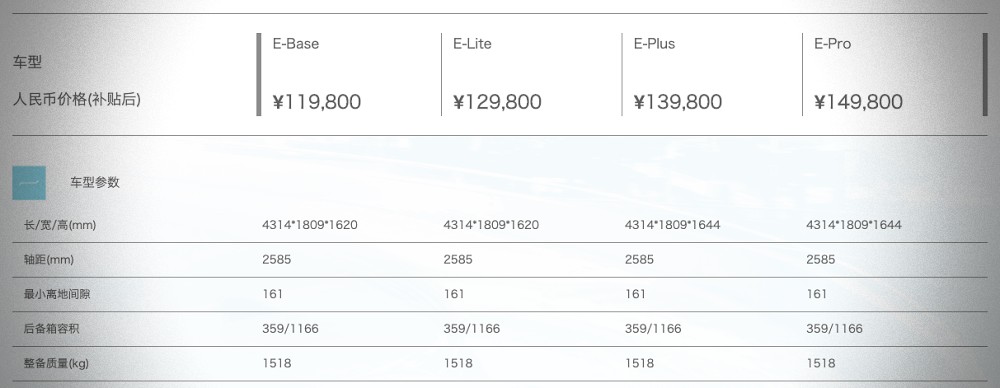Select the E-Pro model column header
The height and width of the screenshot is (388, 1000).
coord(833,44)
